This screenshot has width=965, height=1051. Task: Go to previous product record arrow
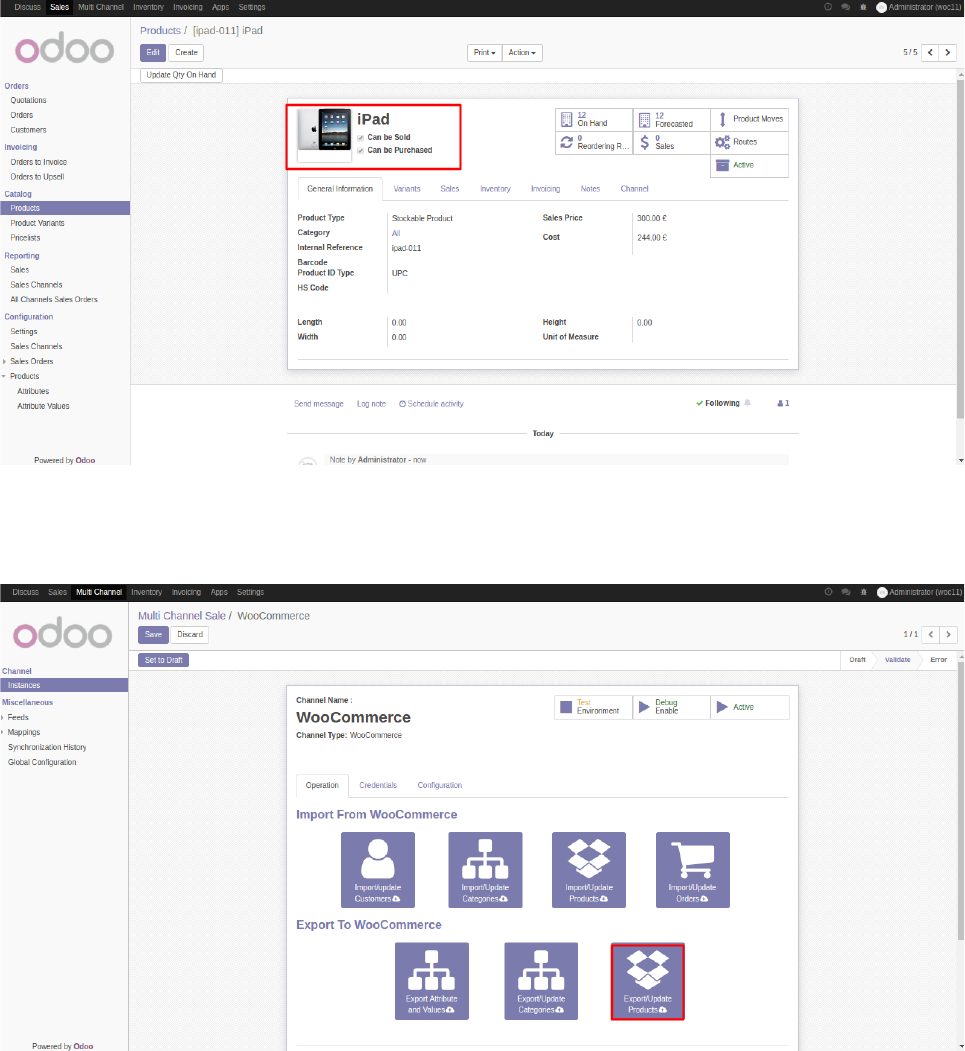pyautogui.click(x=930, y=52)
